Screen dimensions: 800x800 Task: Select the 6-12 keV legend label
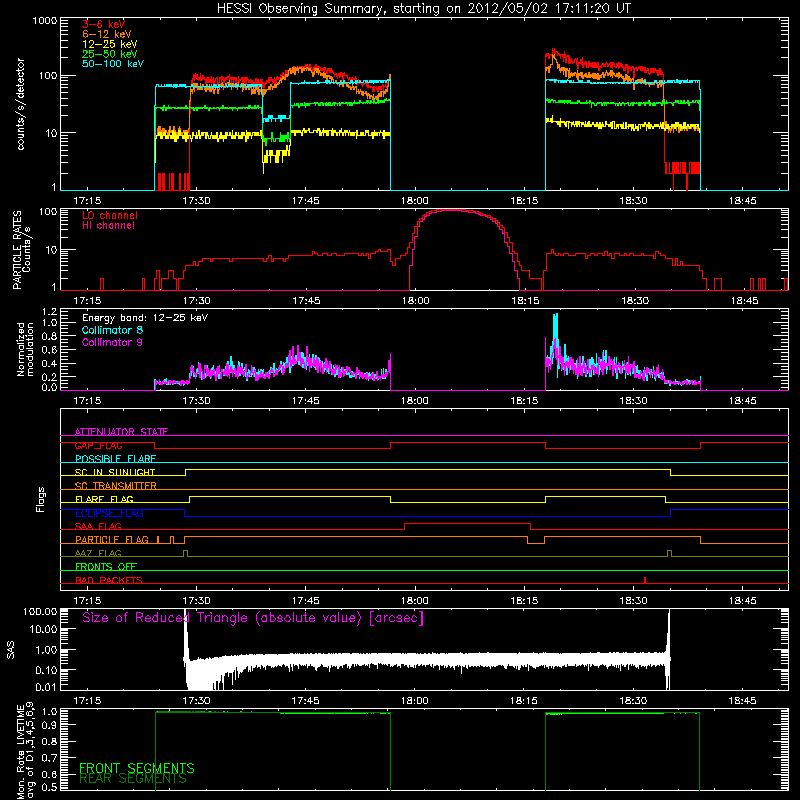pos(107,34)
